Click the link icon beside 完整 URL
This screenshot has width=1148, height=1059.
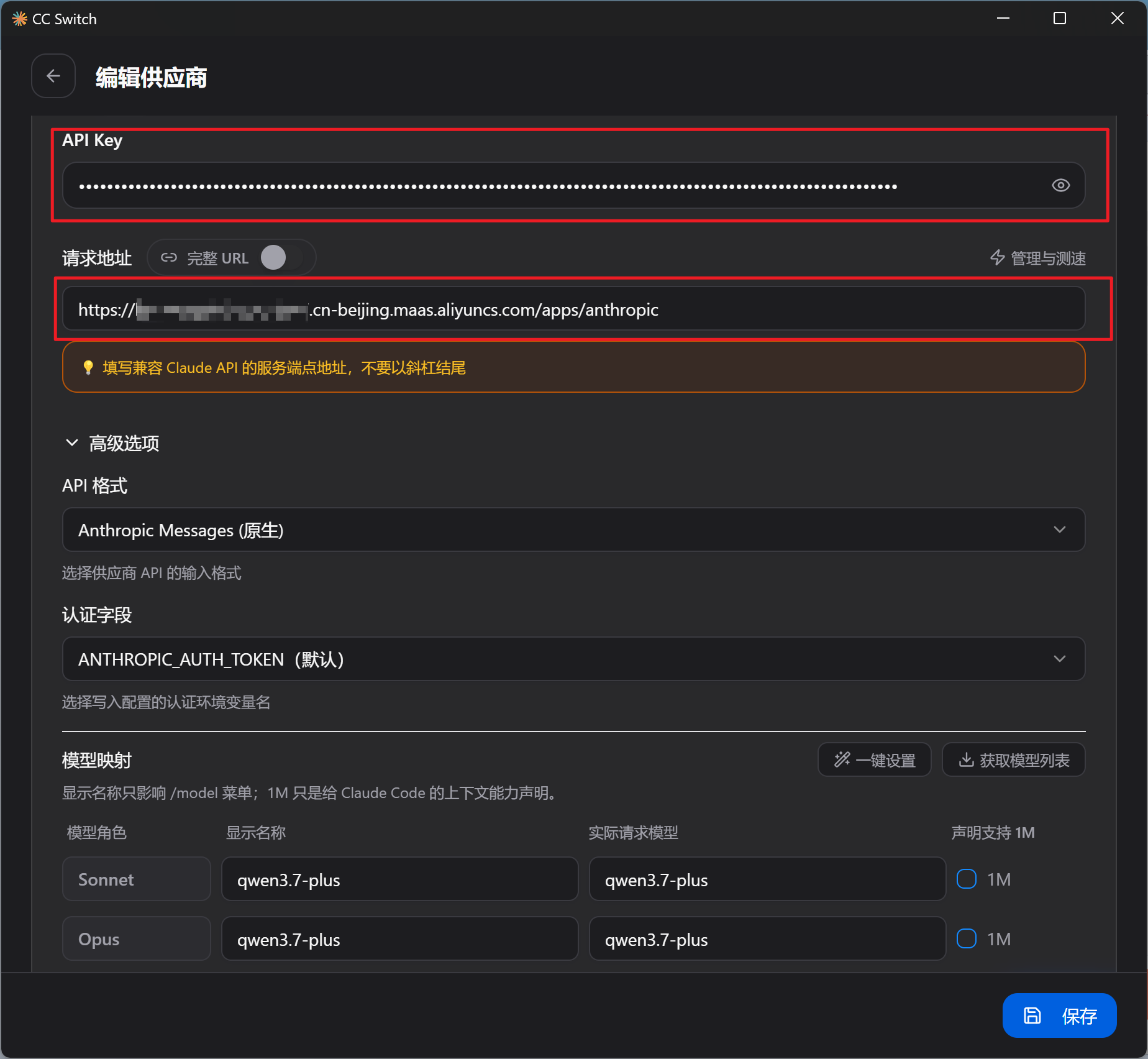click(169, 257)
